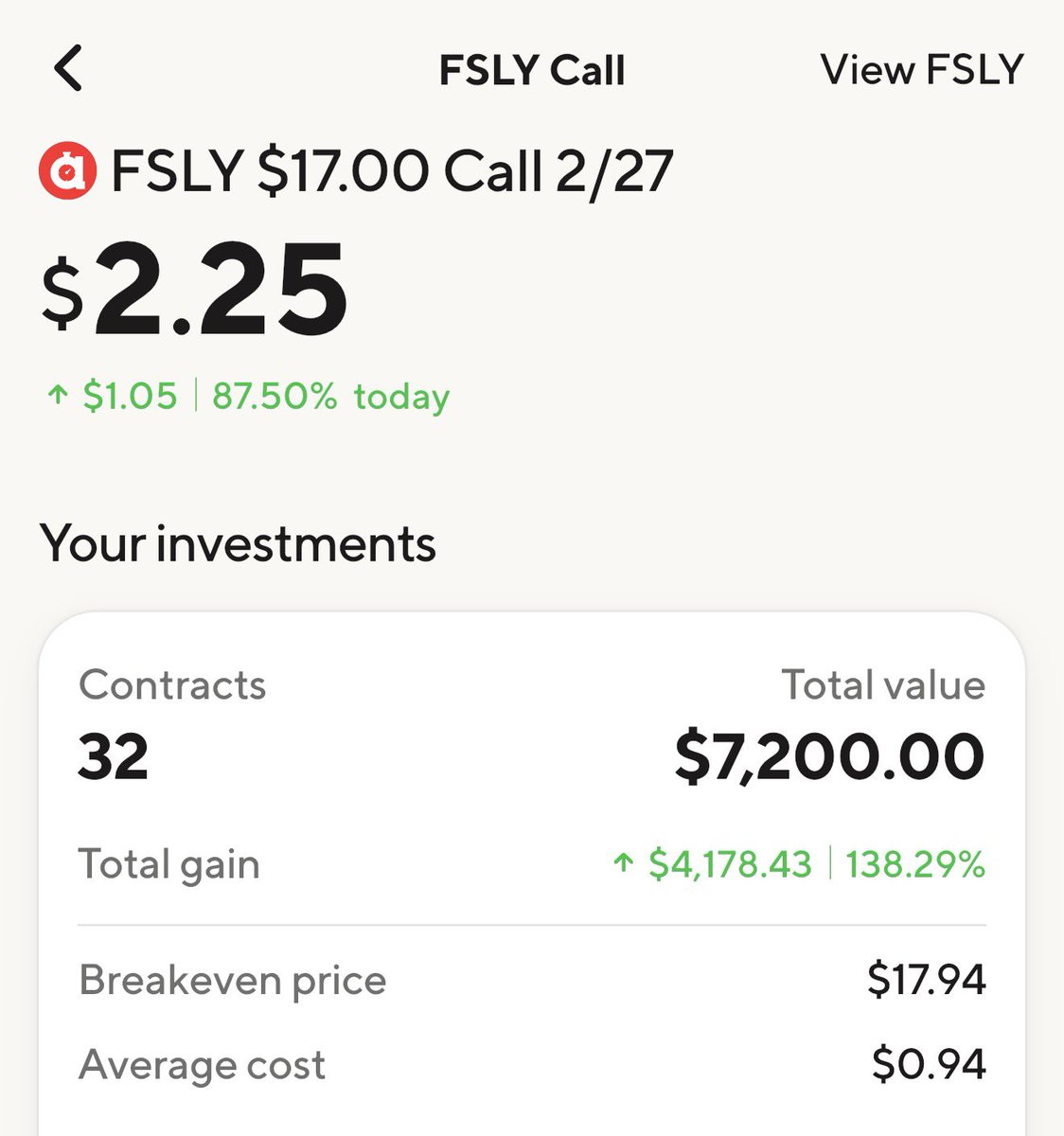Tap the 87.50% today change label

(330, 396)
